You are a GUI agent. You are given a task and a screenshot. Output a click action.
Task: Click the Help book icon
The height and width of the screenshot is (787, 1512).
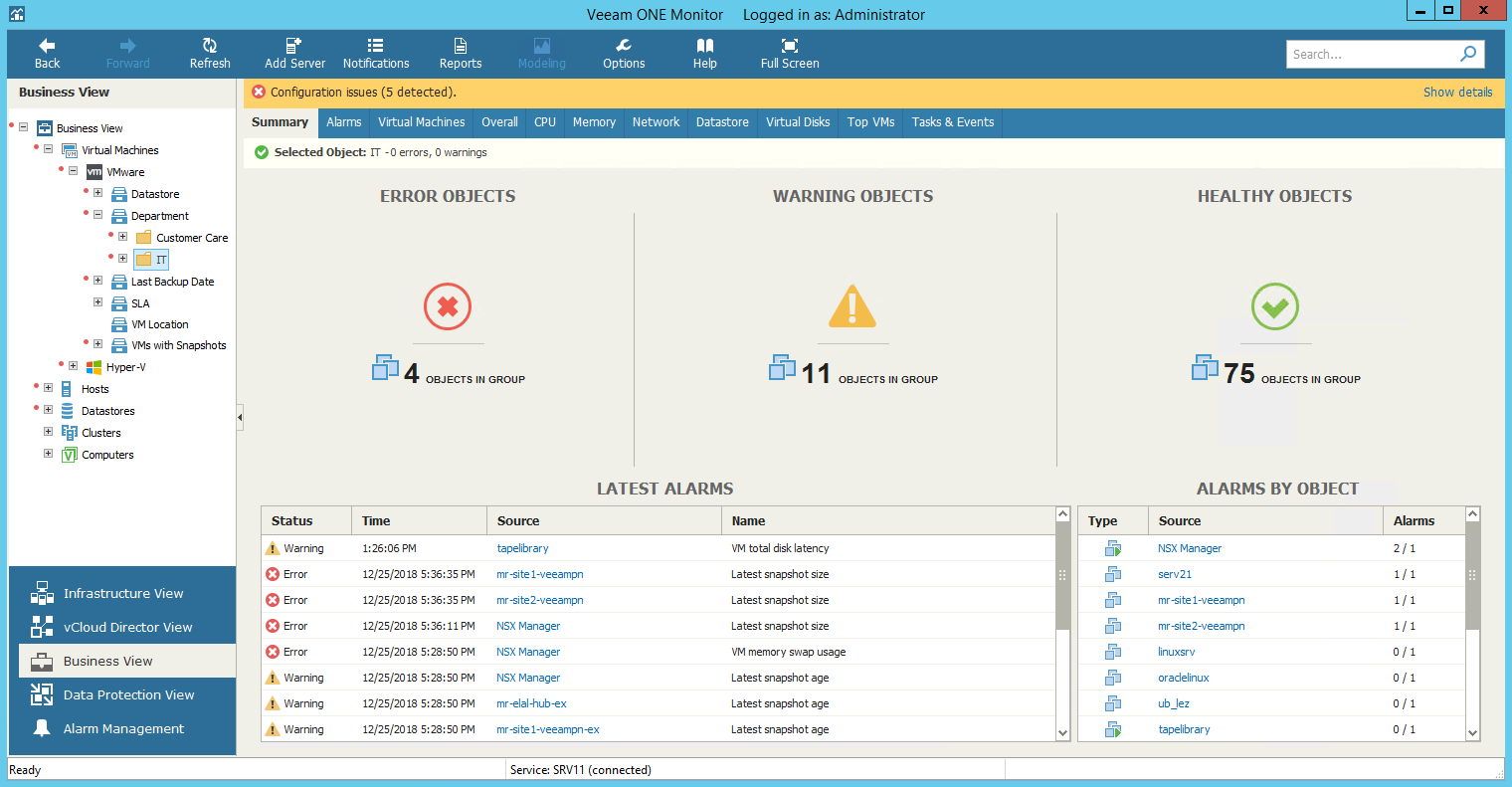(704, 46)
